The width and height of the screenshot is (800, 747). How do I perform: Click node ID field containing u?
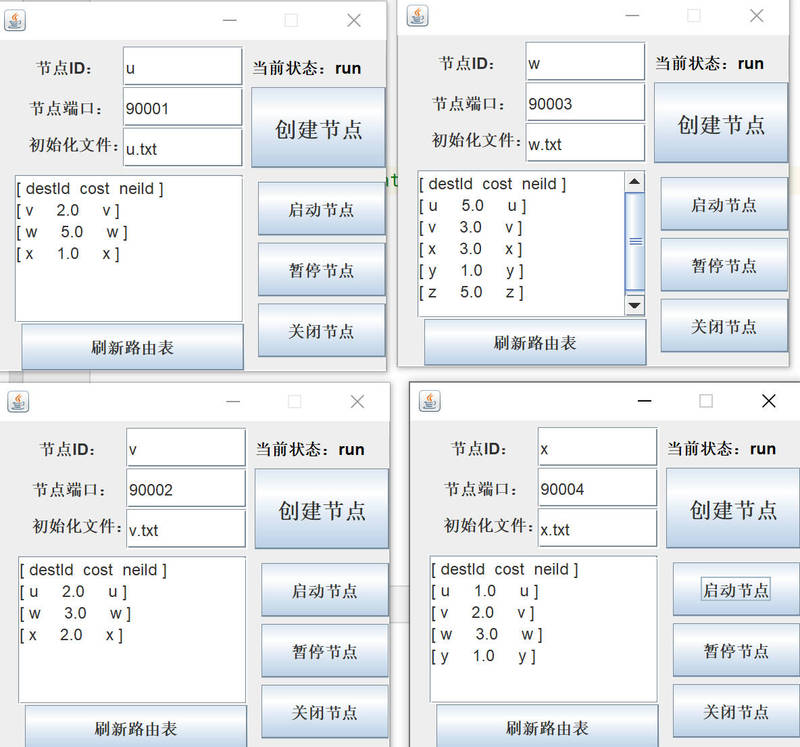tap(183, 66)
